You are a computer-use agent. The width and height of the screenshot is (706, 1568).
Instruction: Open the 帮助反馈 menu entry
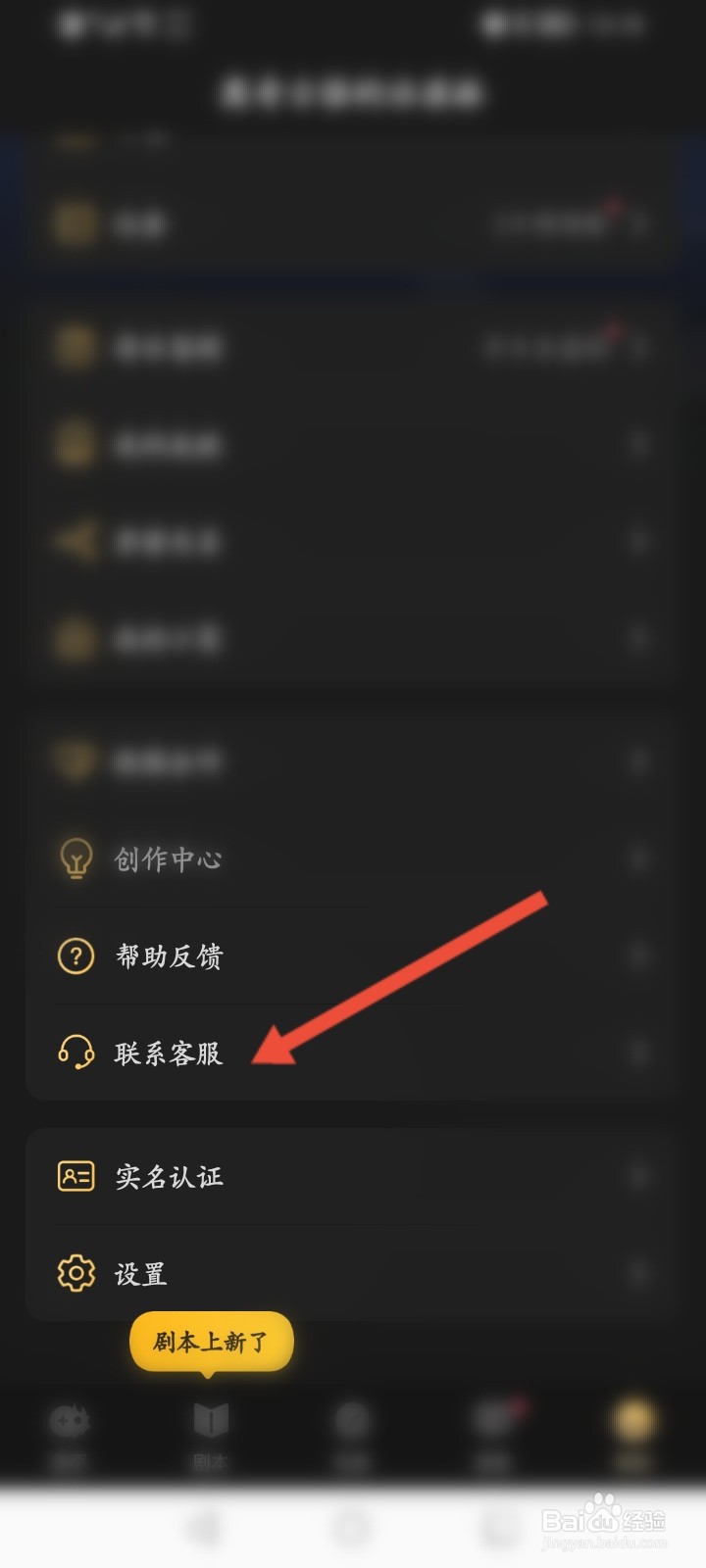coord(353,955)
